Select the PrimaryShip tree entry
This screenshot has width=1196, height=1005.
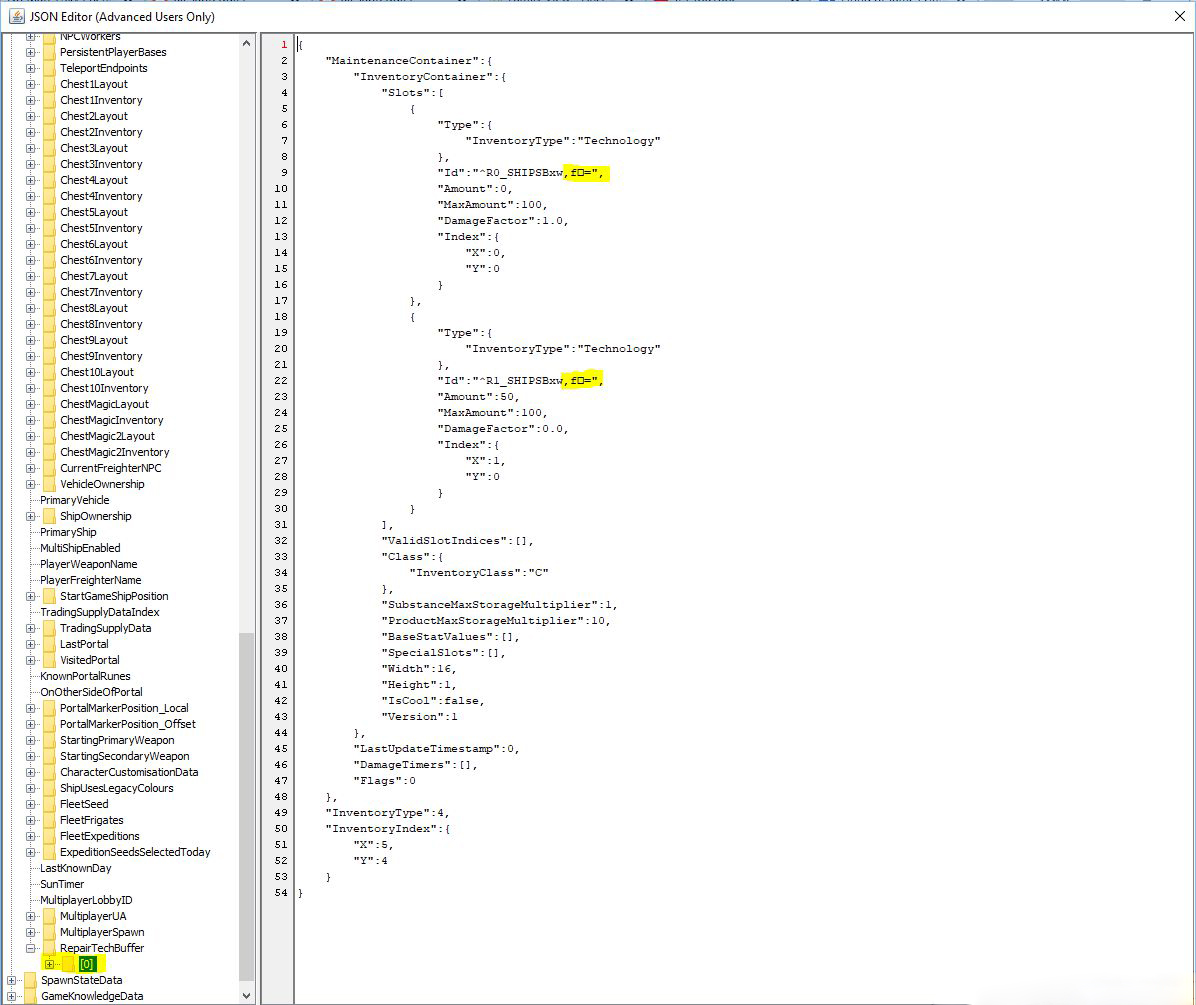click(68, 532)
